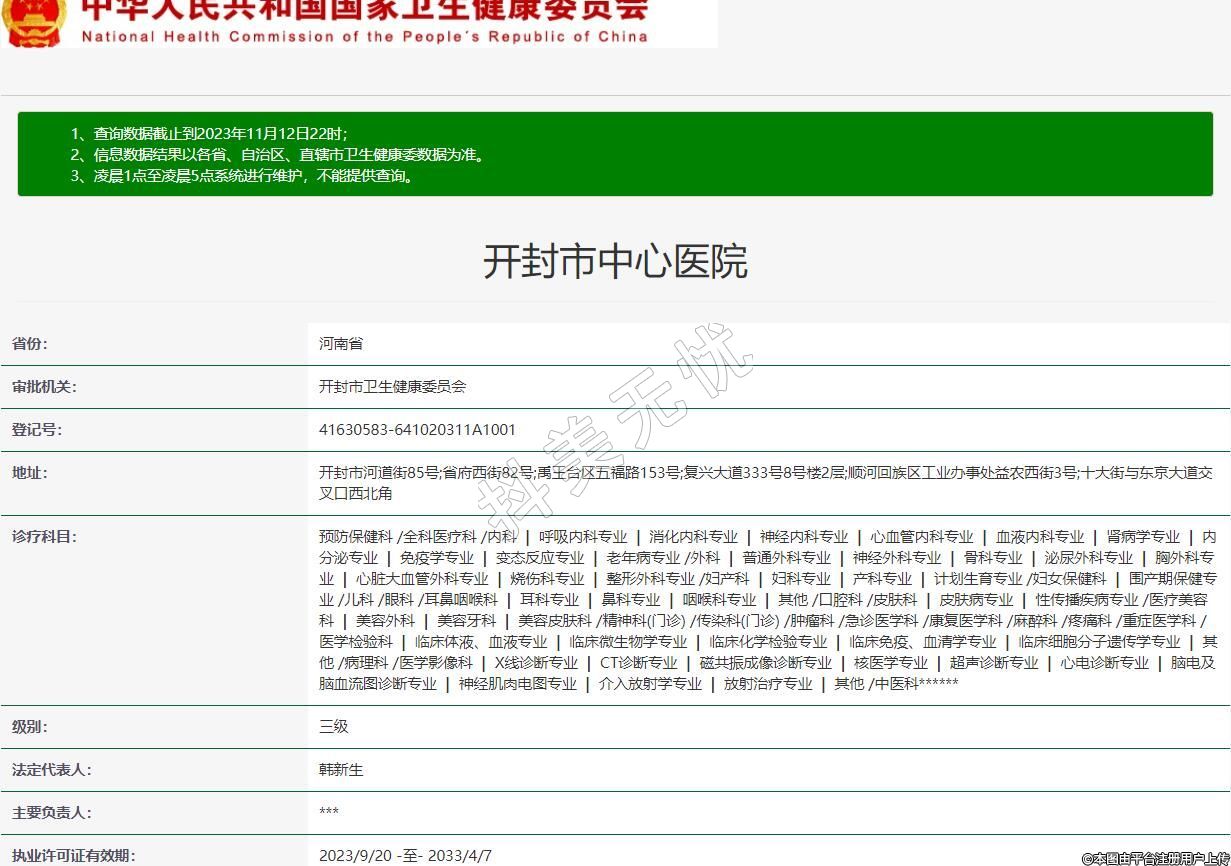Viewport: 1231px width, 866px height.
Task: Click the 主要负责人 row label
Action: point(51,813)
